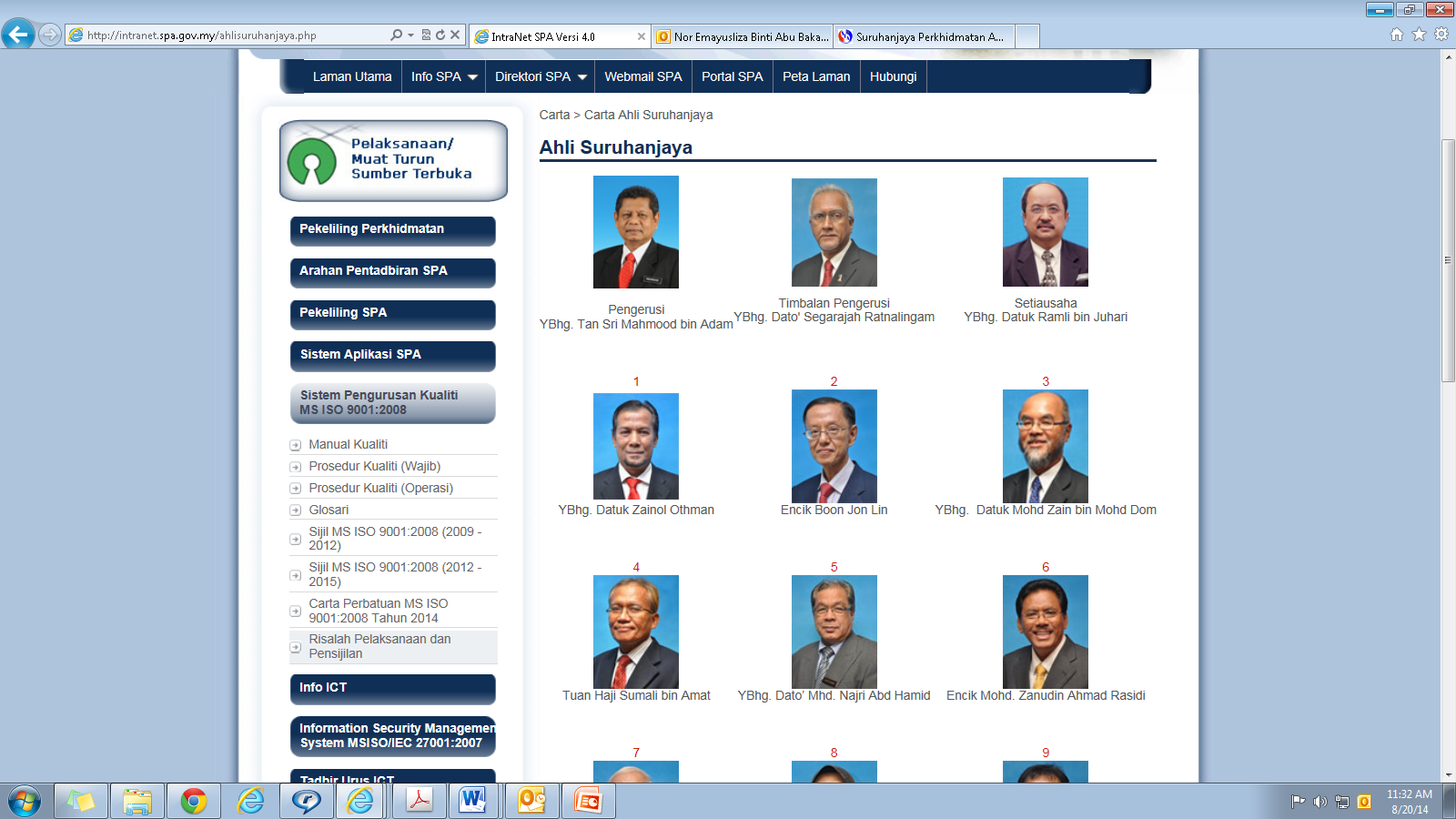1456x819 pixels.
Task: Open the Manual Kualiti link
Action: click(348, 444)
